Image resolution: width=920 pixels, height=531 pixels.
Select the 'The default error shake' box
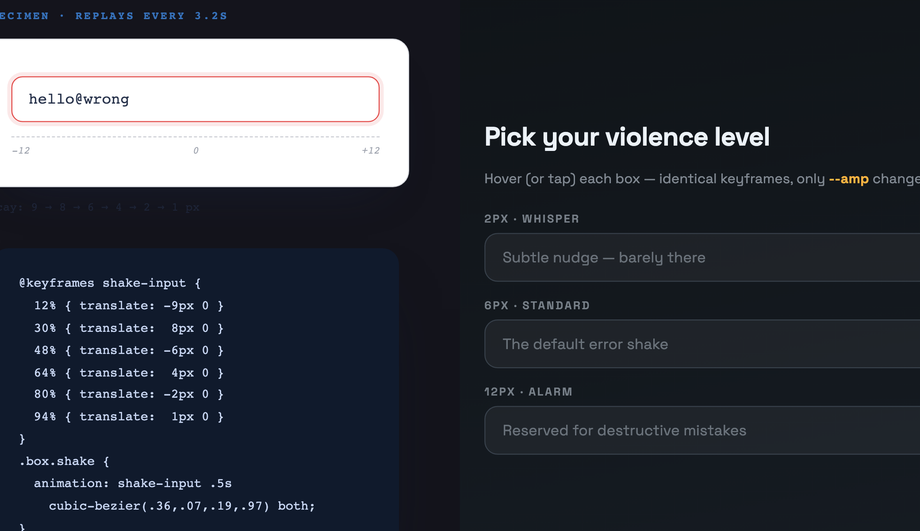[x=702, y=344]
